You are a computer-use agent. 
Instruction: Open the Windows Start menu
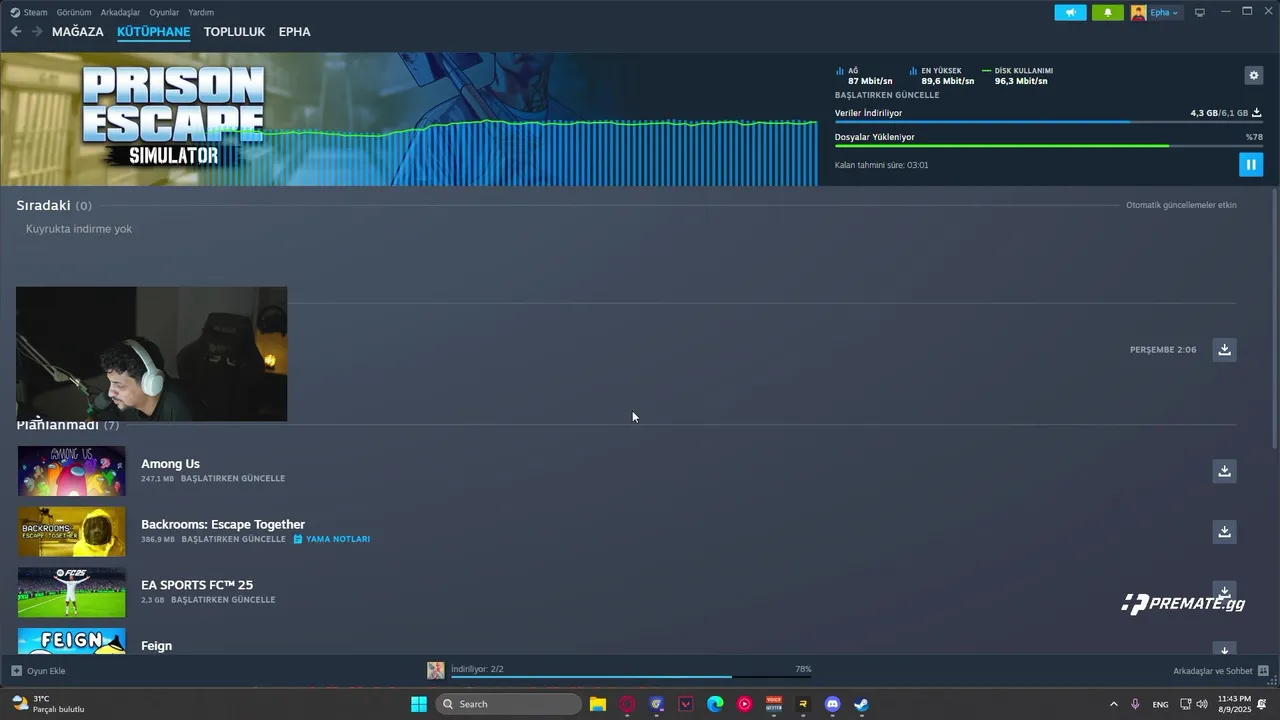pyautogui.click(x=419, y=704)
